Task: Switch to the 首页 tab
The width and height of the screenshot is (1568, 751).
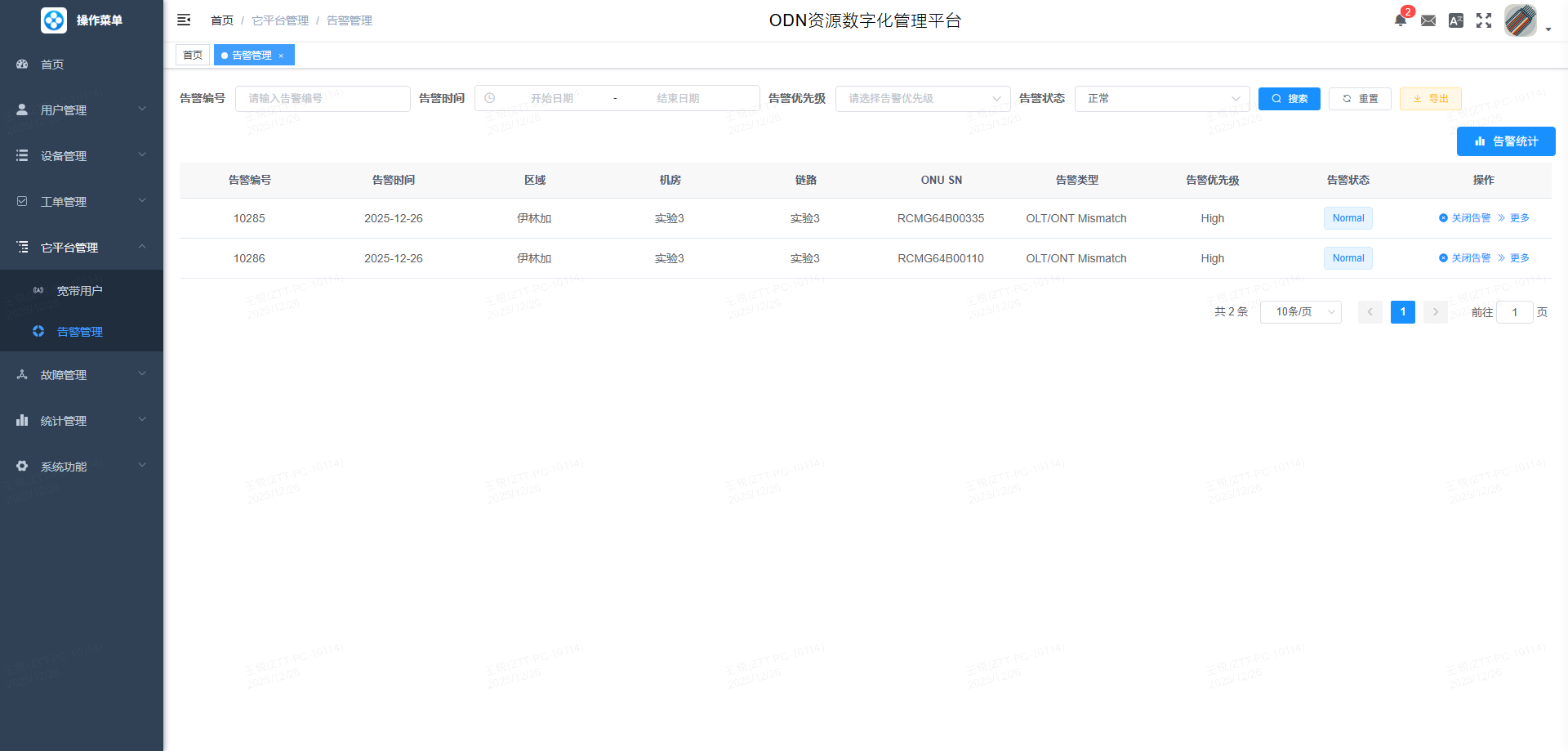Action: pos(193,56)
